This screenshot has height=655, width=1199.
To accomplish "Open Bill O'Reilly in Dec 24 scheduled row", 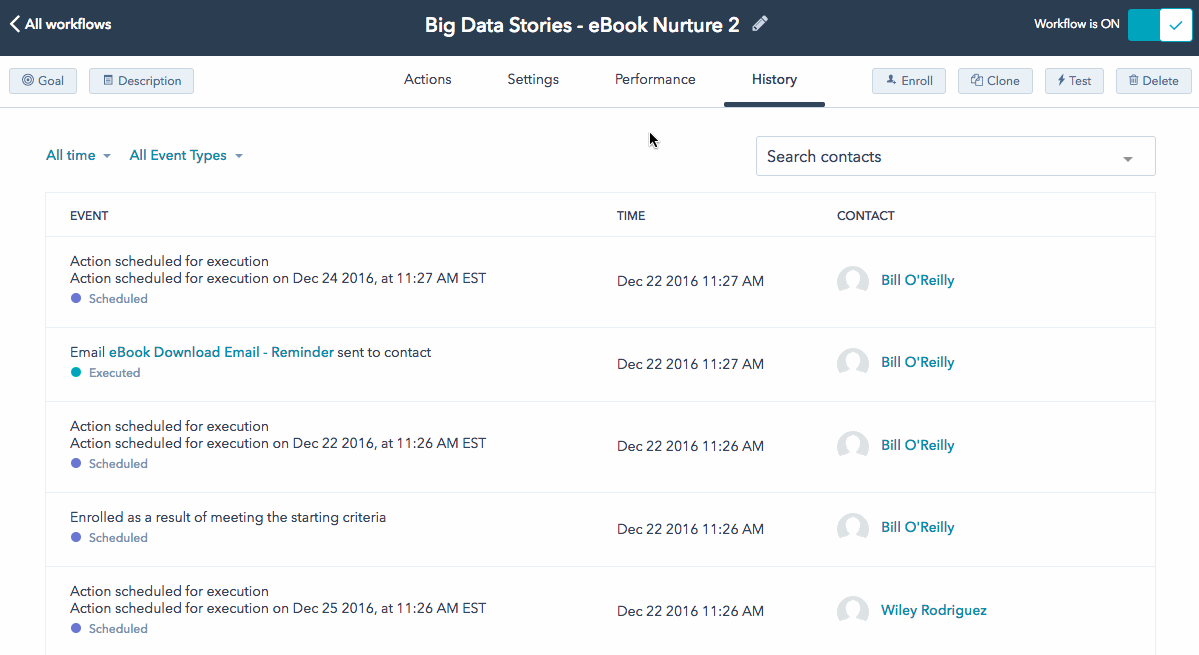I will [x=917, y=280].
